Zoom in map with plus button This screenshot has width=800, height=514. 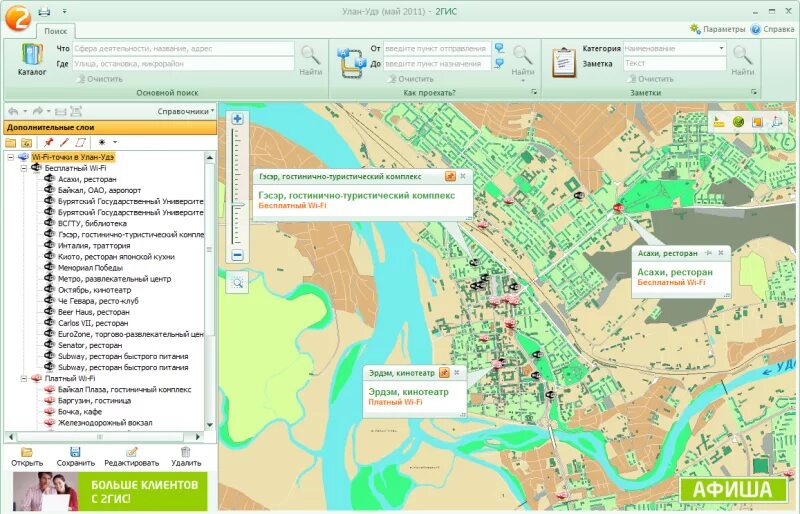coord(237,119)
